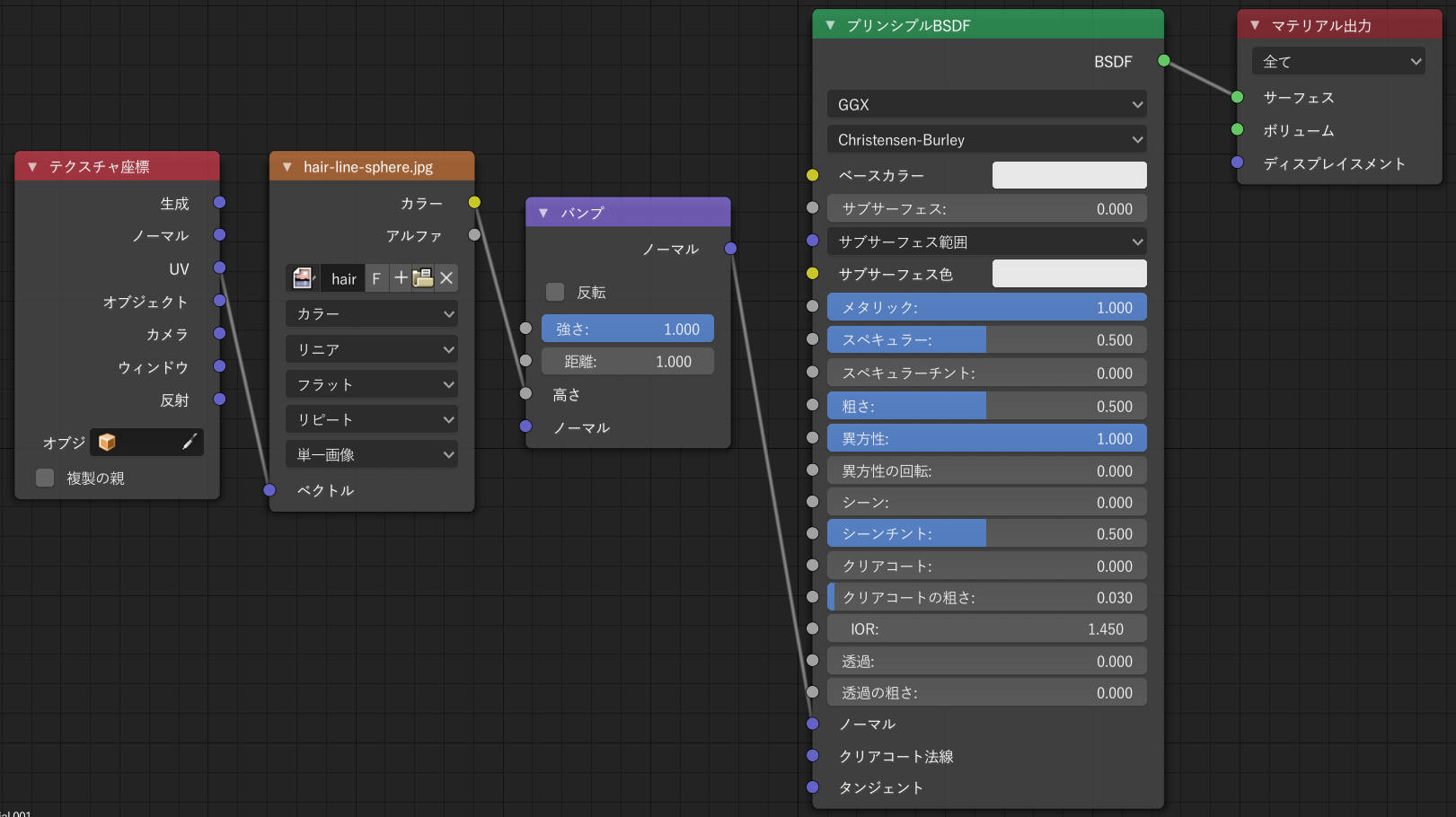Open カラー color space dropdown
The width and height of the screenshot is (1456, 817).
(372, 313)
